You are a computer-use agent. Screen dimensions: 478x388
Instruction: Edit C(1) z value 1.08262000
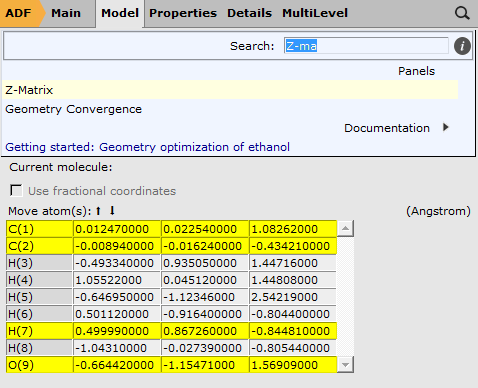click(x=293, y=229)
